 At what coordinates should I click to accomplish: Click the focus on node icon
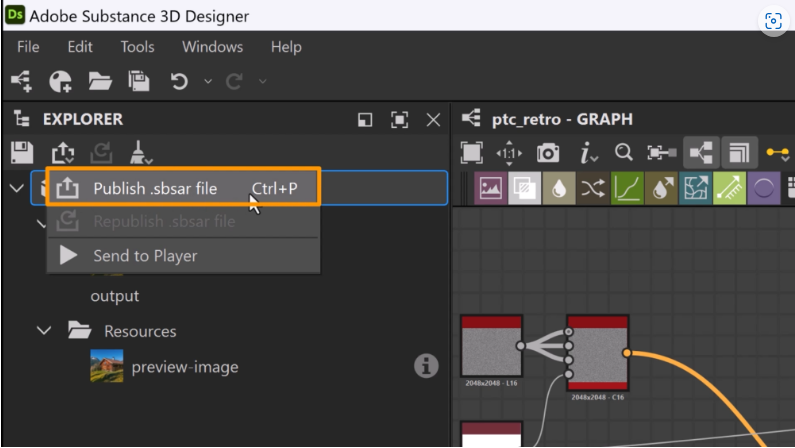(x=662, y=153)
